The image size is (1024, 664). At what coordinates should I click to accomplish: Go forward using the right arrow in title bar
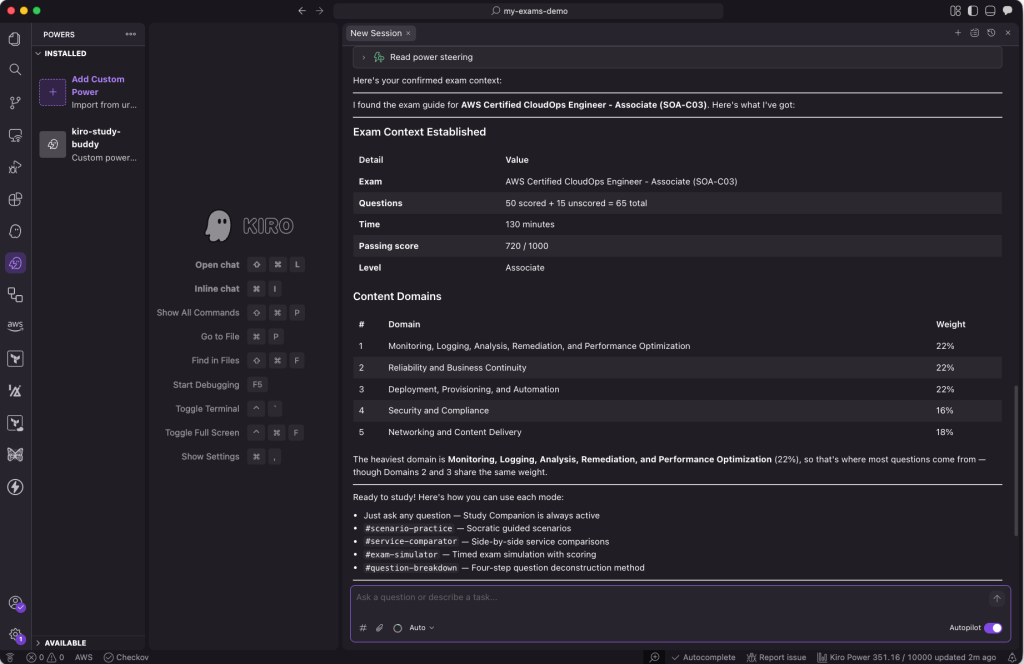click(319, 10)
